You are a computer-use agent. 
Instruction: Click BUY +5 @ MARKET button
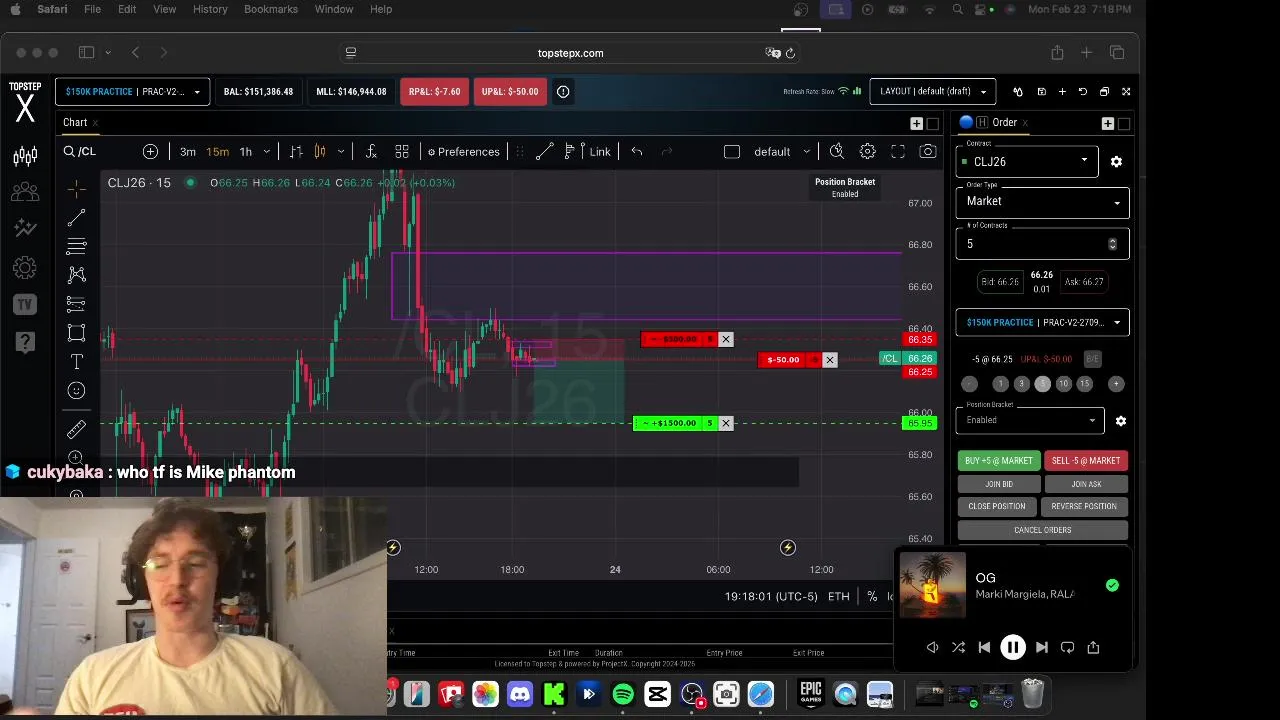tap(998, 461)
